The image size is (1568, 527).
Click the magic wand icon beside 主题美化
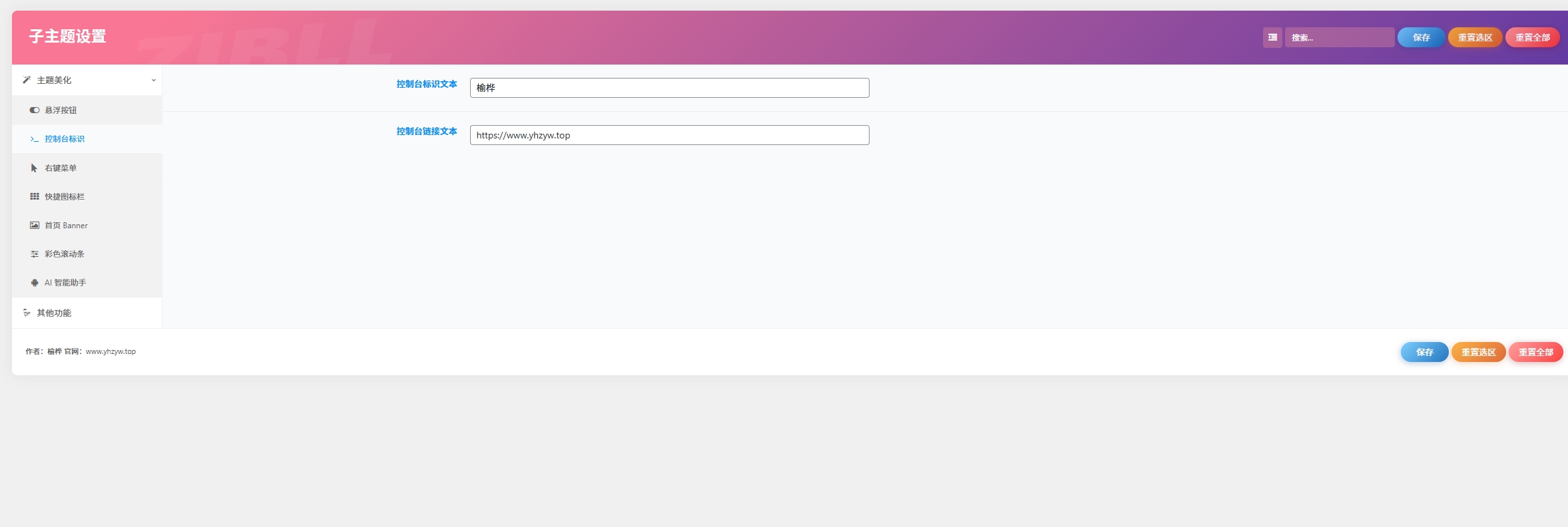coord(27,80)
